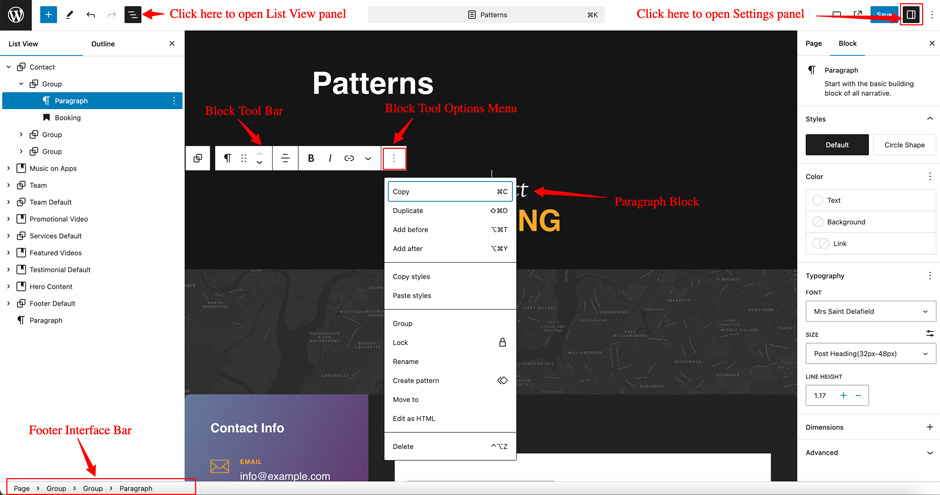Click the Save button
This screenshot has height=495, width=940.
pyautogui.click(x=883, y=15)
